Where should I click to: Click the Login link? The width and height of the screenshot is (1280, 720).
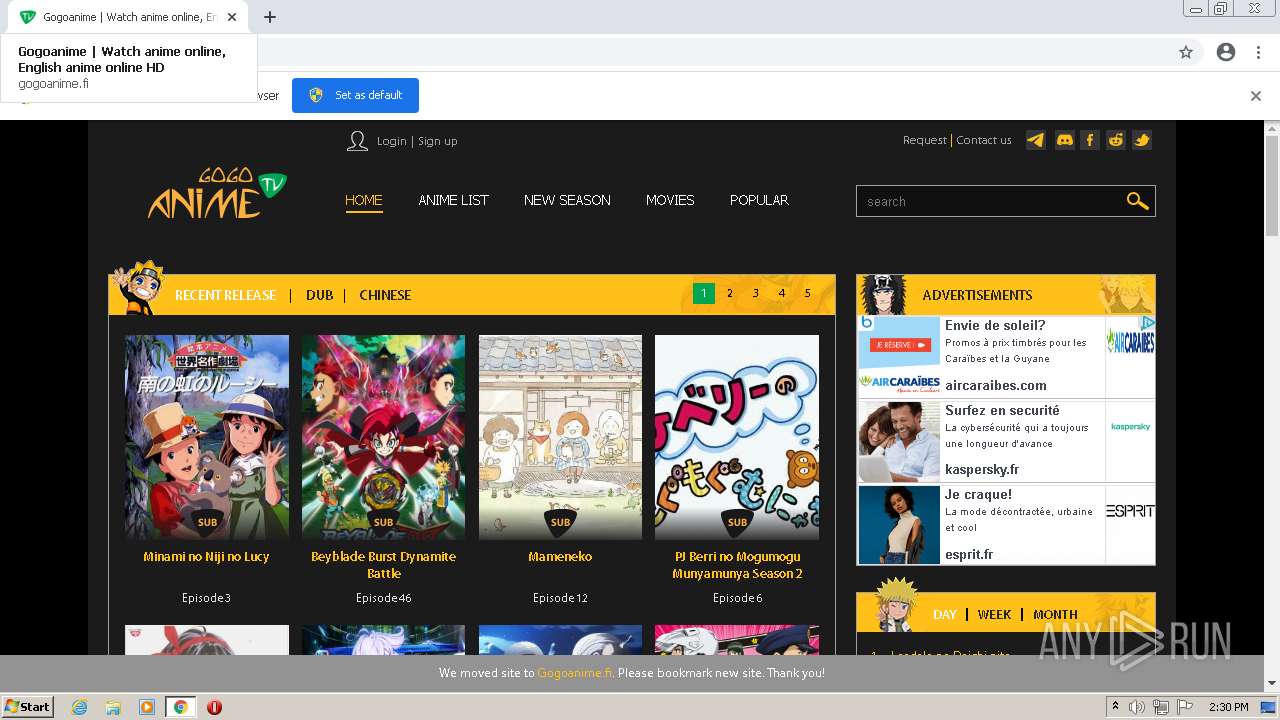tap(391, 141)
